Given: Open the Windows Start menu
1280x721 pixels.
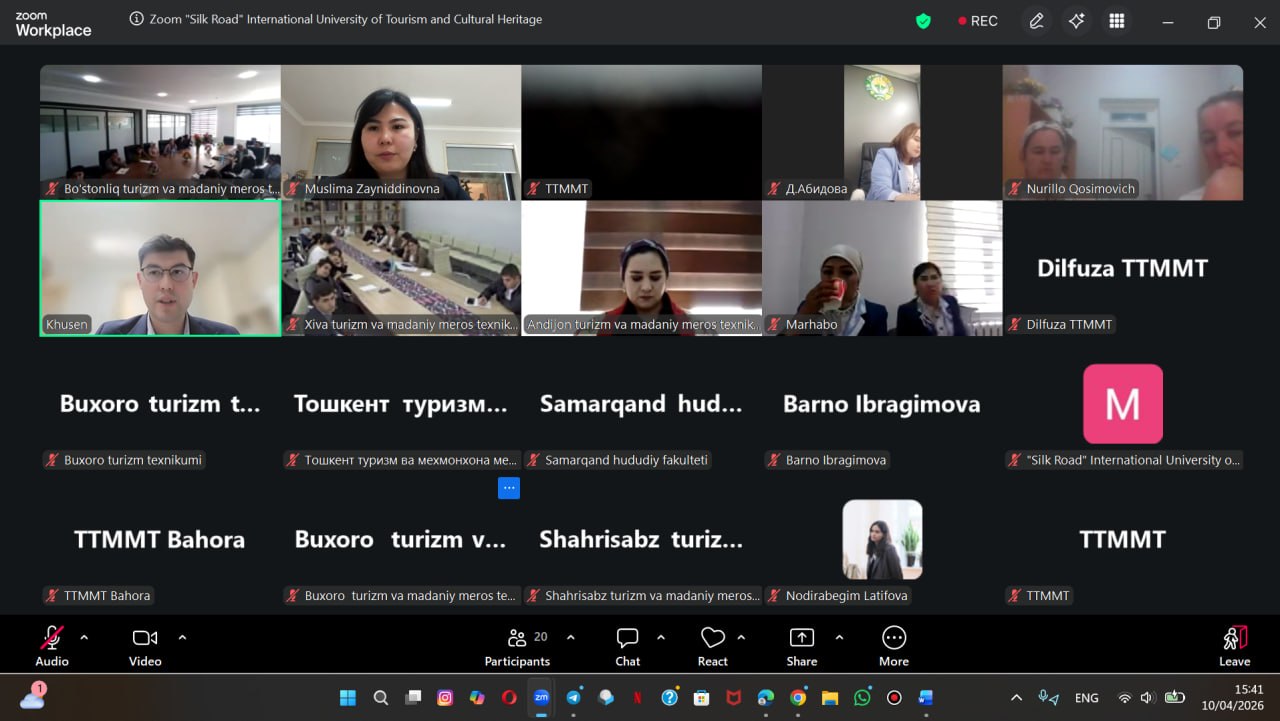Looking at the screenshot, I should point(348,697).
